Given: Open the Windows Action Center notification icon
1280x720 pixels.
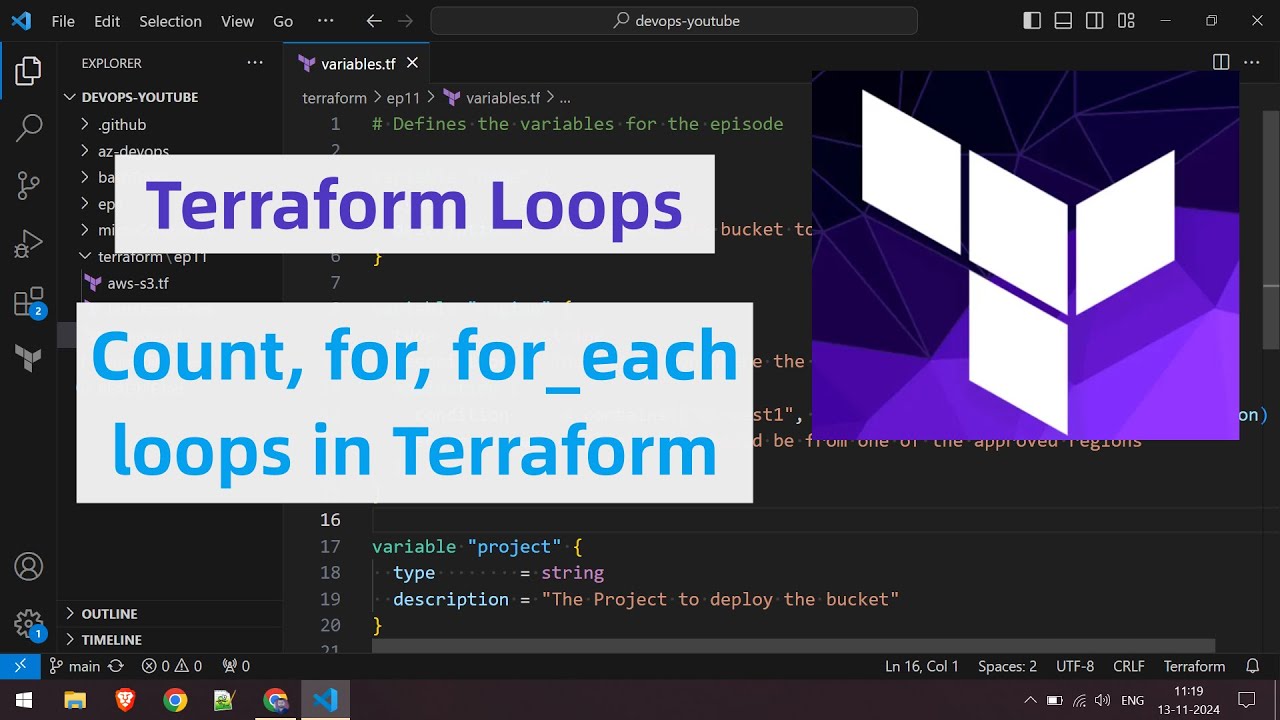Looking at the screenshot, I should (x=1247, y=700).
